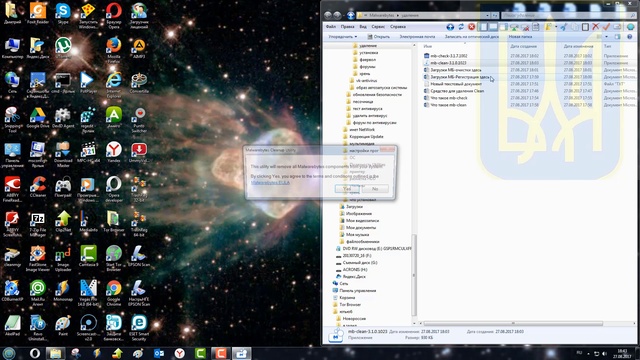Select the песочница folder in the tree
This screenshot has width=640, height=360.
[362, 101]
